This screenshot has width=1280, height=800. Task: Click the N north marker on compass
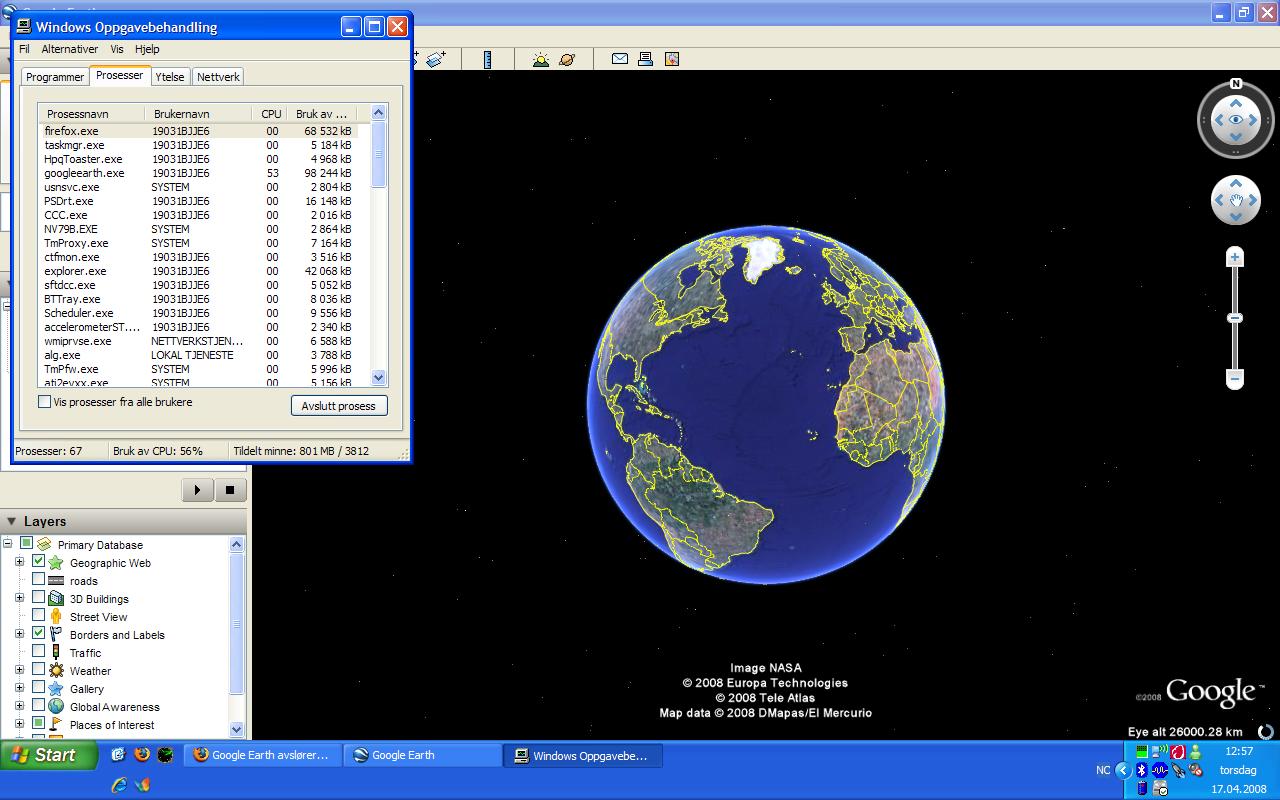[x=1236, y=84]
